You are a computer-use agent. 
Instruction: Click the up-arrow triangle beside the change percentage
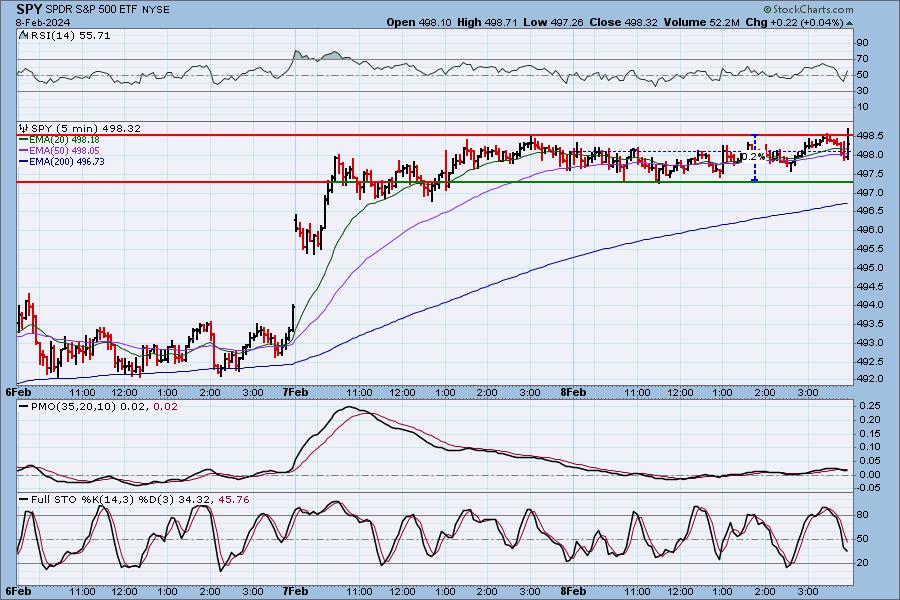849,23
